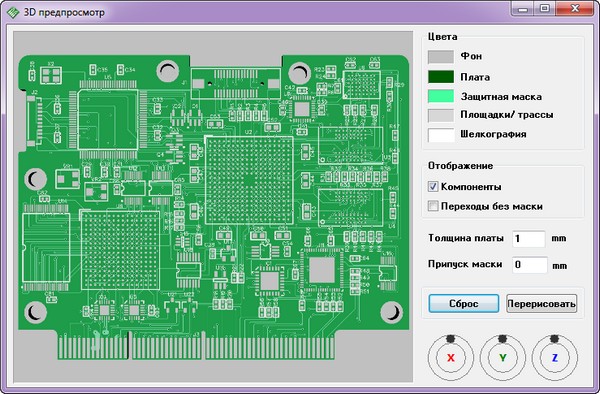Open the Площадки/трассы color swatch
Screen dimensions: 600x394
click(441, 115)
